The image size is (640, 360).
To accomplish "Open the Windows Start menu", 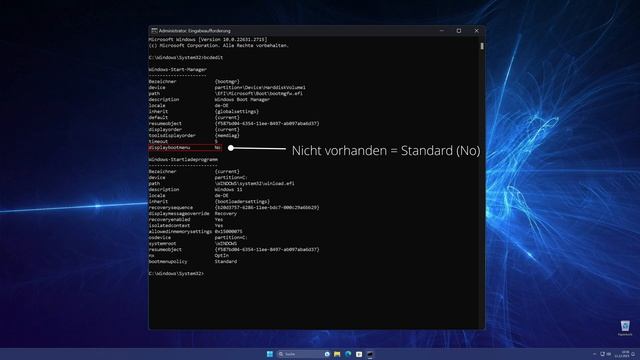I will tap(270, 354).
